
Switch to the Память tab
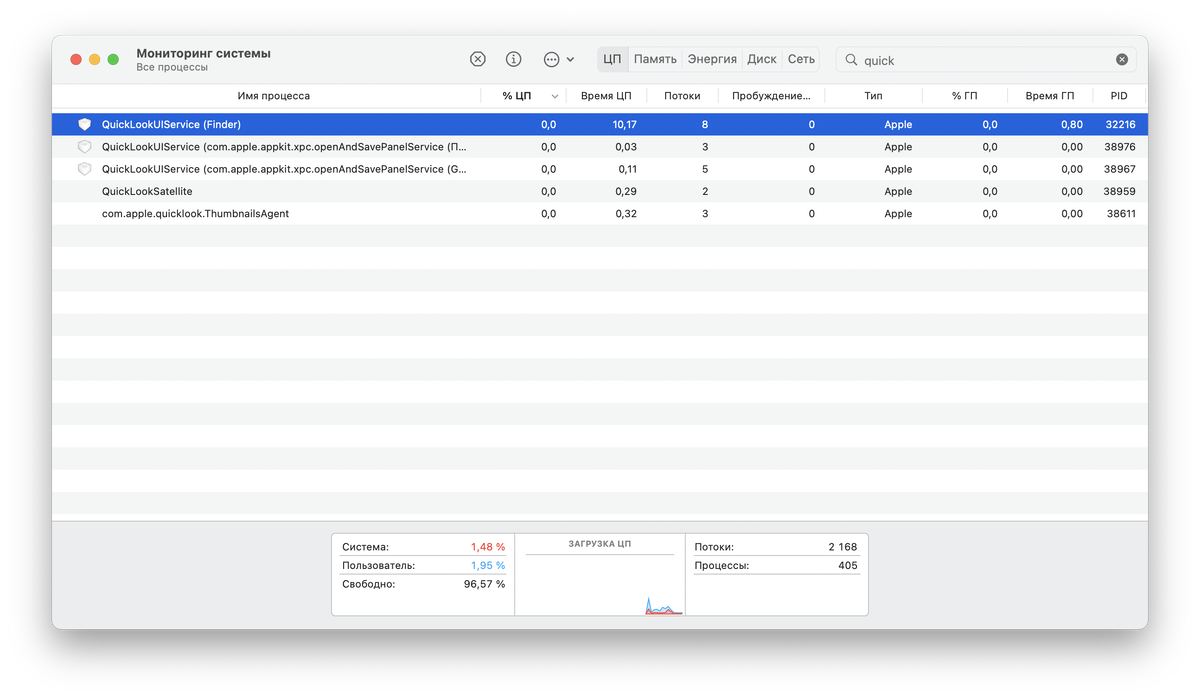click(x=655, y=59)
